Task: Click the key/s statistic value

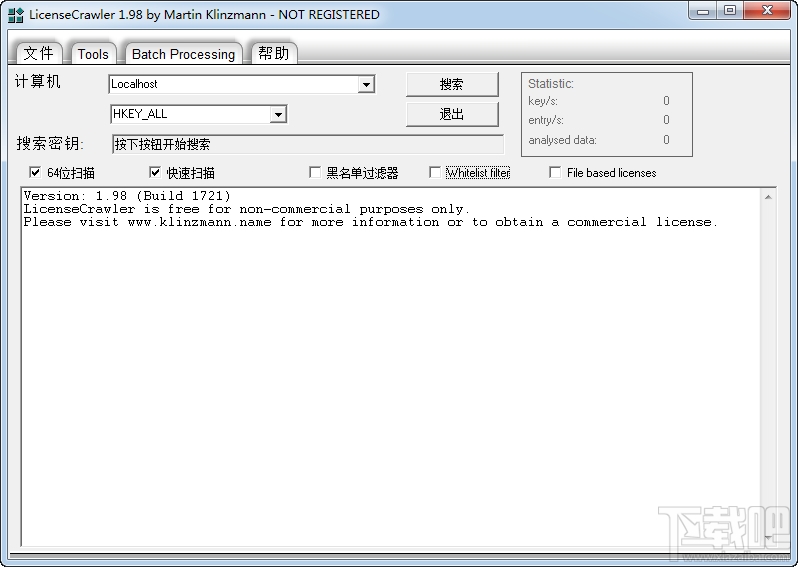Action: tap(666, 101)
